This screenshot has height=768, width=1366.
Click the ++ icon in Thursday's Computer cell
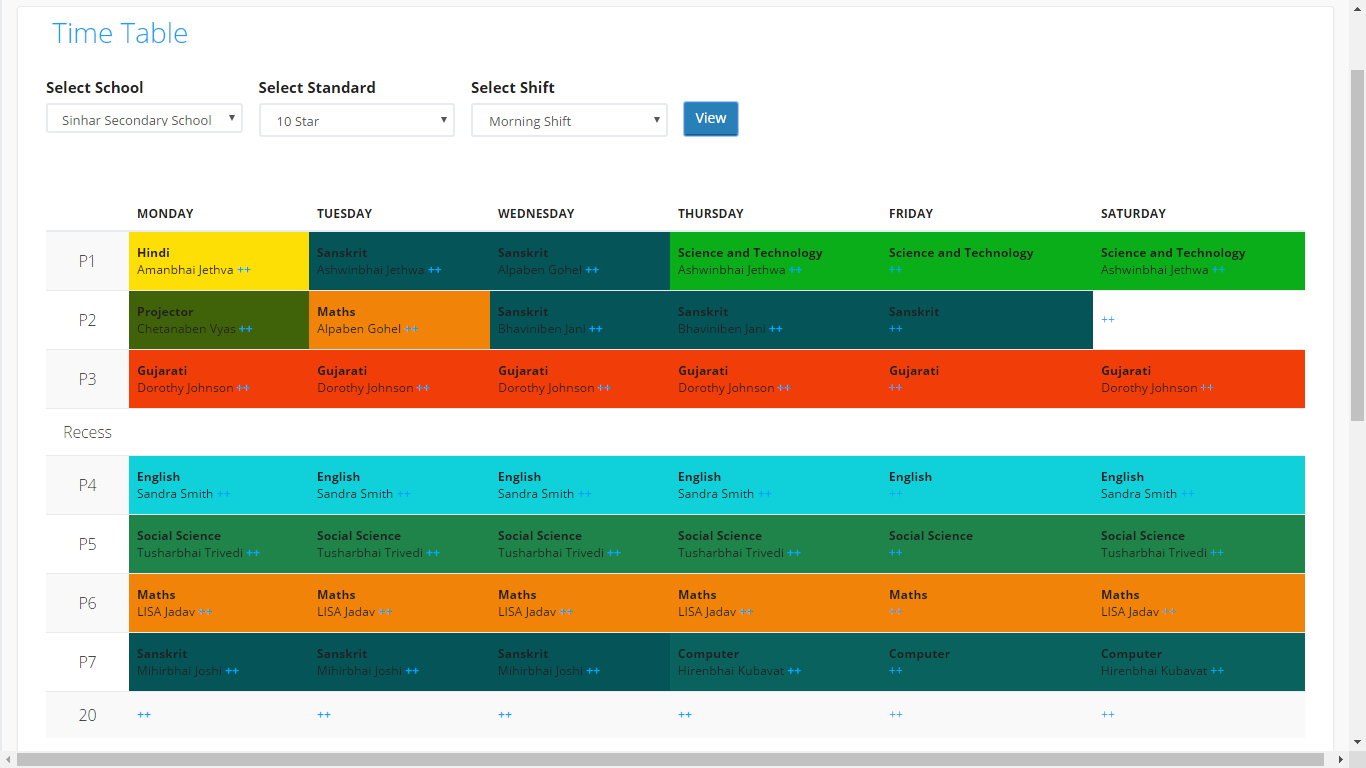(x=795, y=670)
